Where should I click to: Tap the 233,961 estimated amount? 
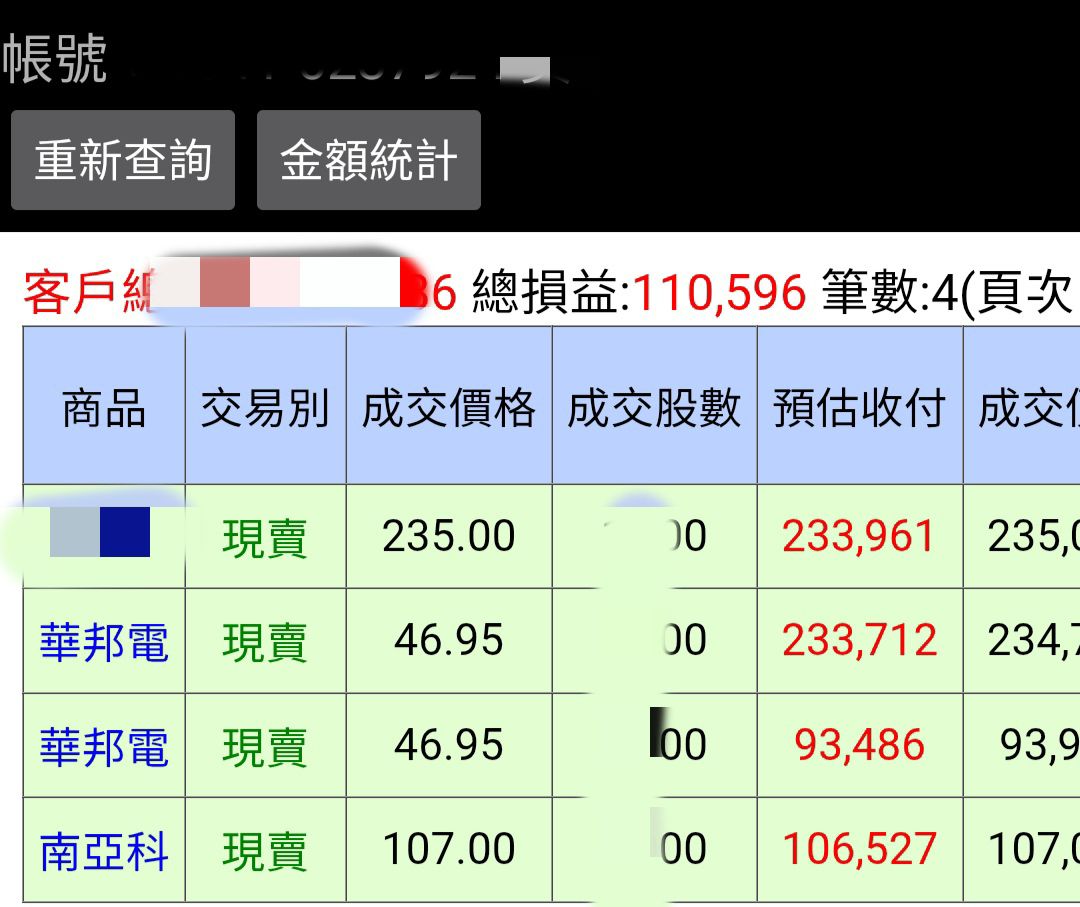pos(859,537)
